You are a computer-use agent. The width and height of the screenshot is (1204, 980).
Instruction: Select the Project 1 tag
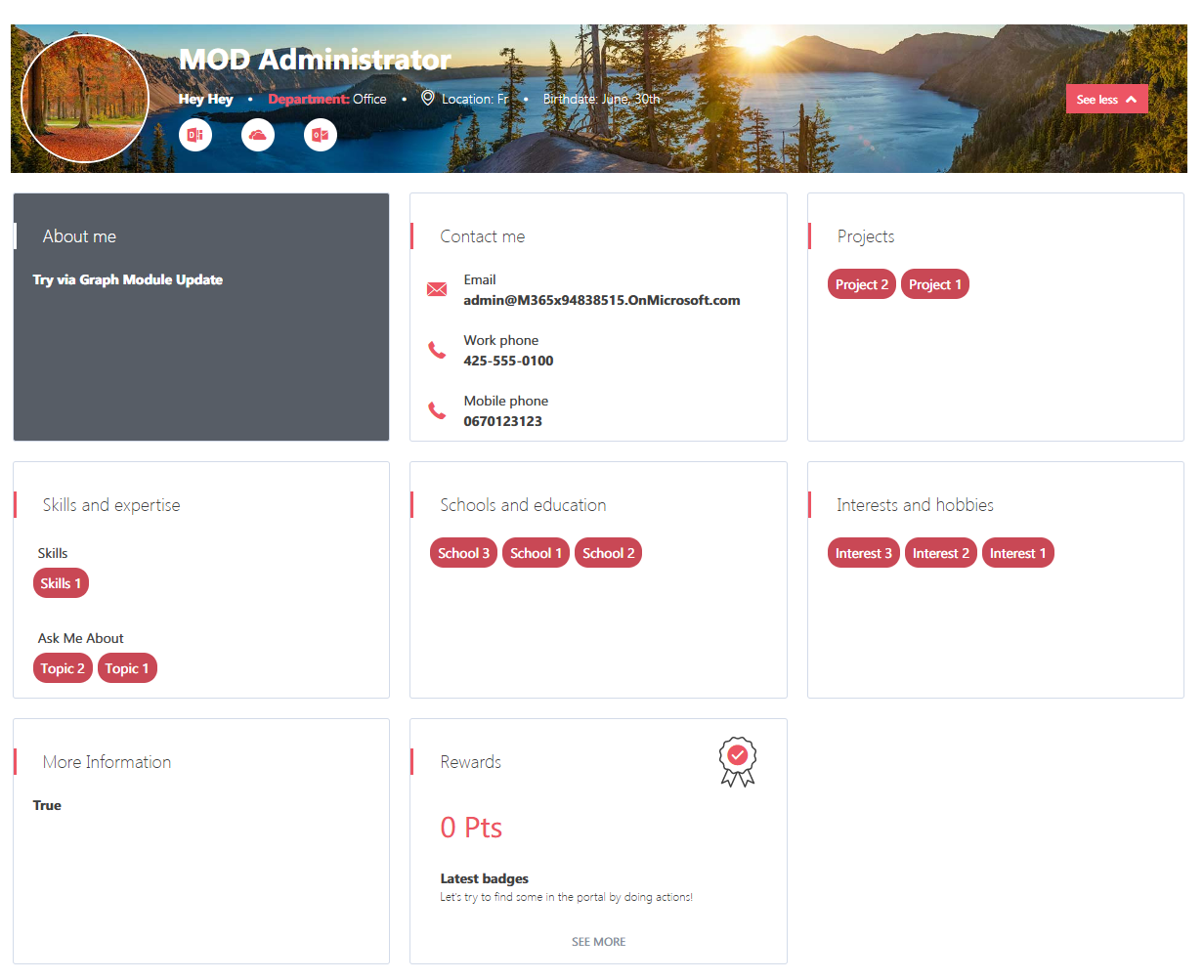[935, 284]
